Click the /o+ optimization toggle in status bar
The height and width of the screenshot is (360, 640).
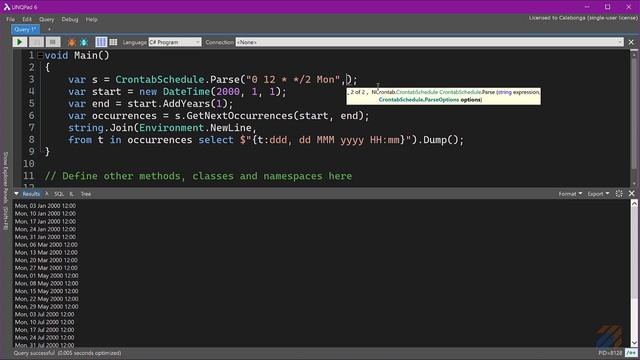(x=631, y=353)
